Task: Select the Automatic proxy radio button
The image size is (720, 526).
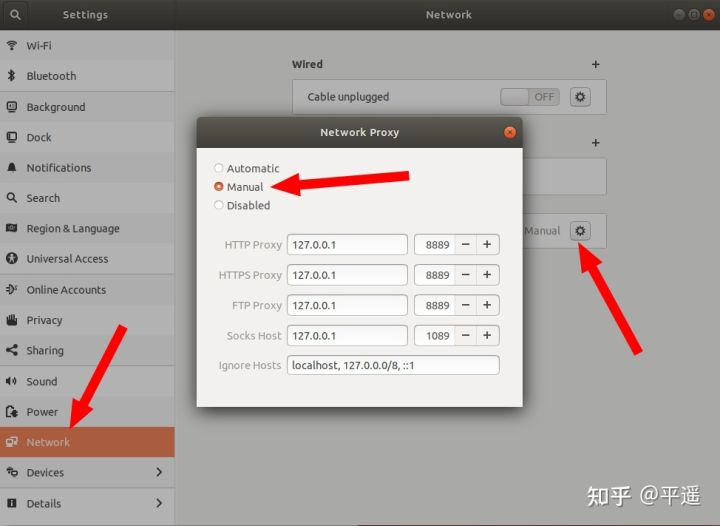Action: pos(219,168)
